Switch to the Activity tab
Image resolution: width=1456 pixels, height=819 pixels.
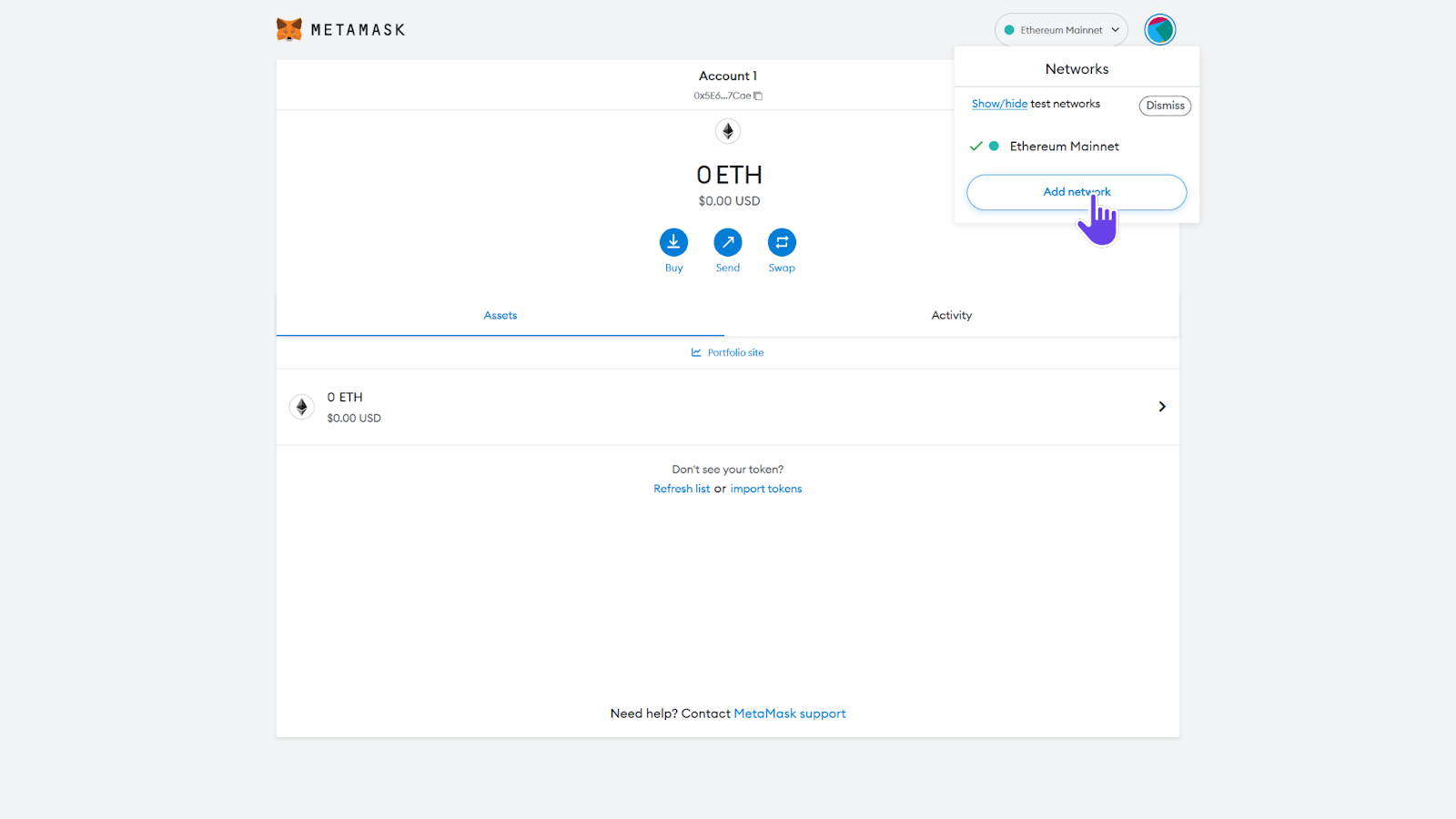pos(952,316)
